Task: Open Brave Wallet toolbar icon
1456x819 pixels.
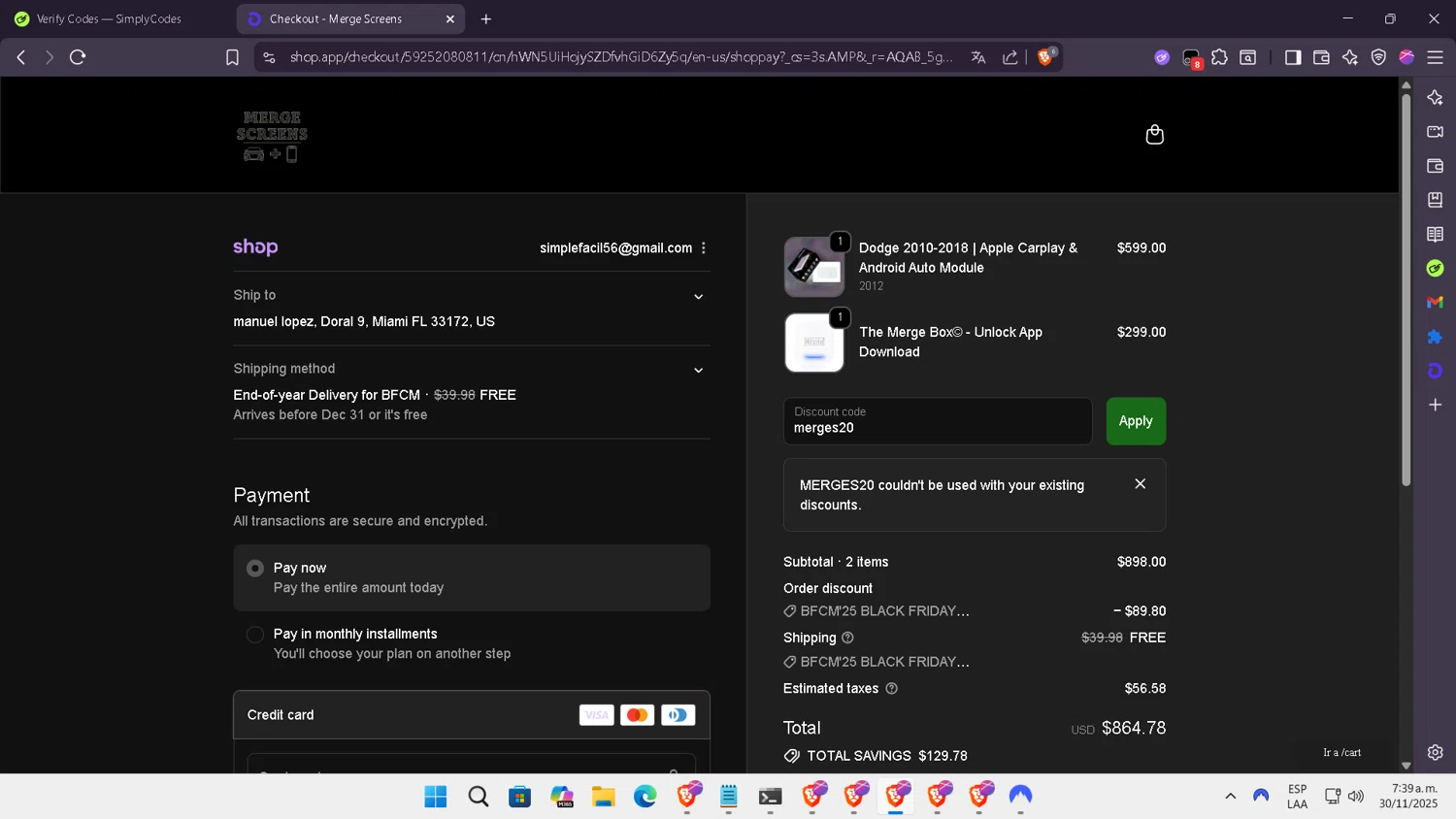Action: point(1321,57)
